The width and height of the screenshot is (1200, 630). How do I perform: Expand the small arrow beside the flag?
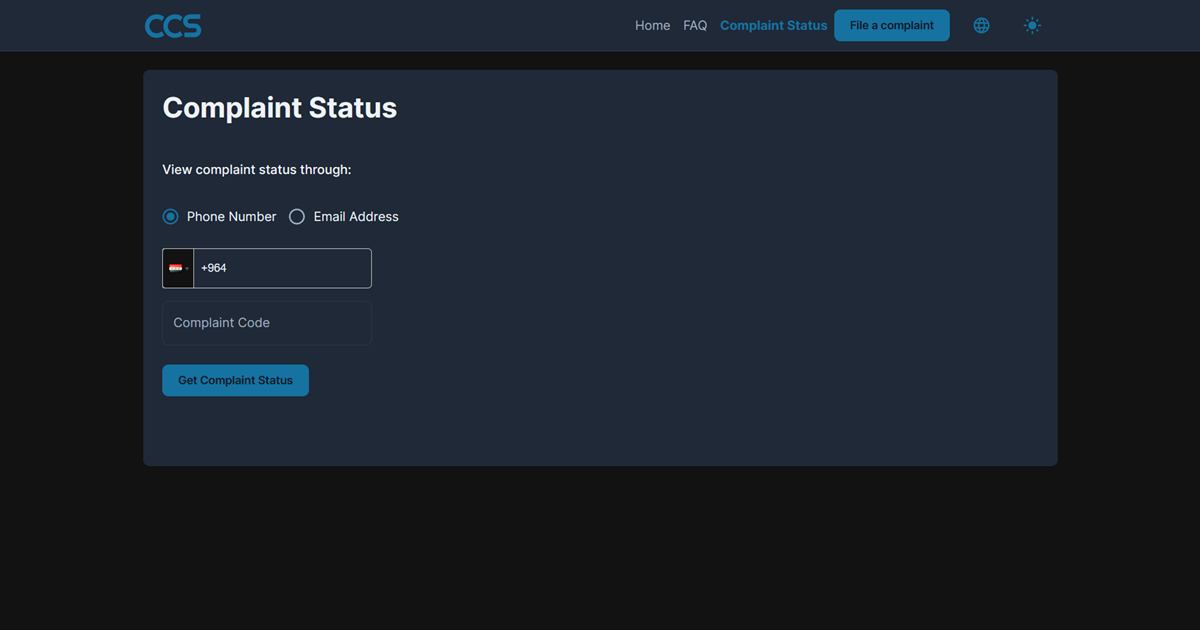pos(187,269)
